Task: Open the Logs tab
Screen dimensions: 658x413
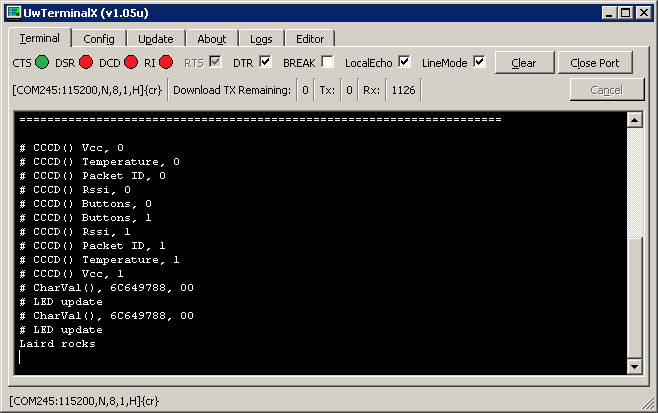Action: (261, 39)
